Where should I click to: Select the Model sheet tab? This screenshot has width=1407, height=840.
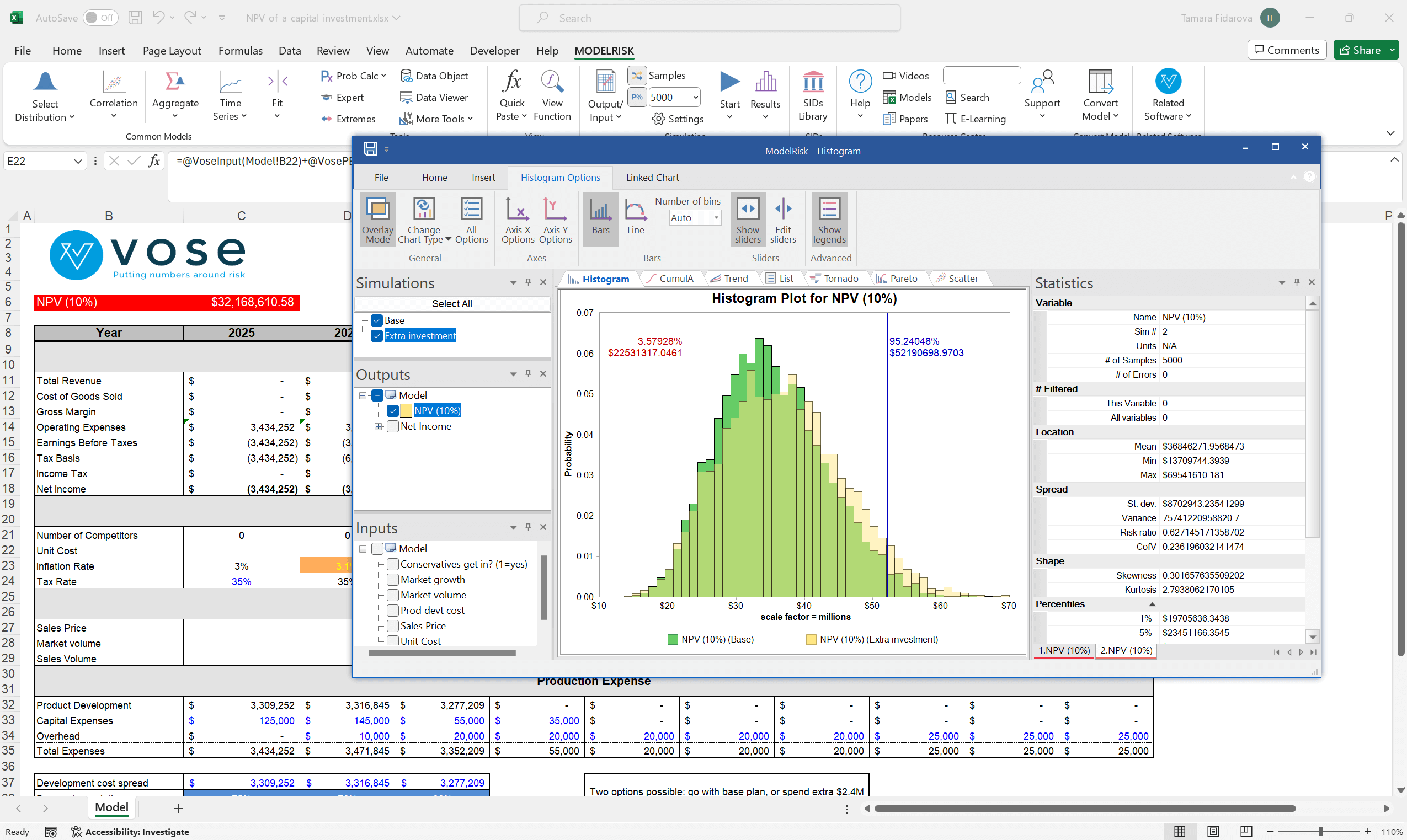point(111,808)
